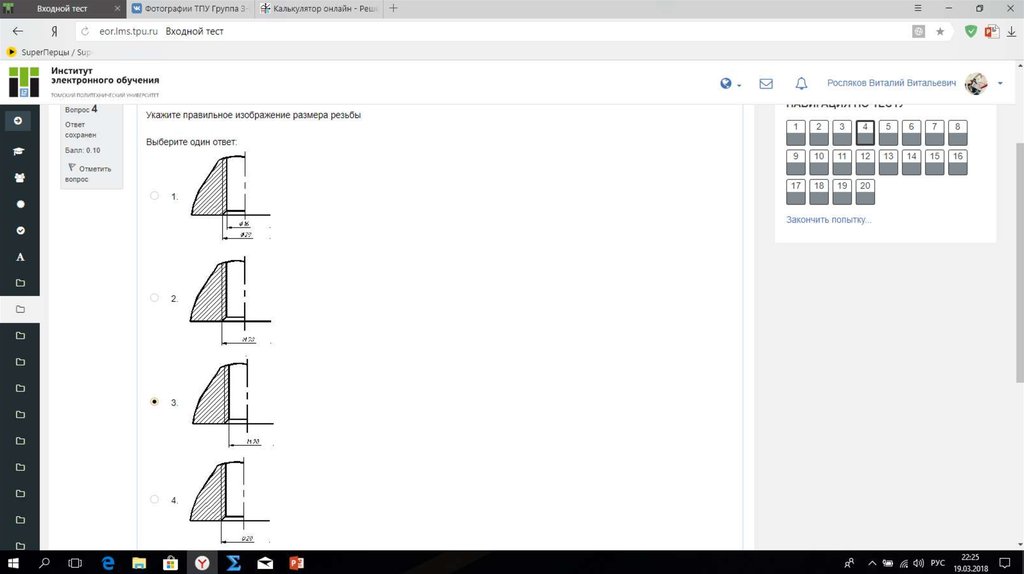This screenshot has height=574, width=1024.
Task: Launch PowerPoint from the taskbar
Action: tap(295, 563)
